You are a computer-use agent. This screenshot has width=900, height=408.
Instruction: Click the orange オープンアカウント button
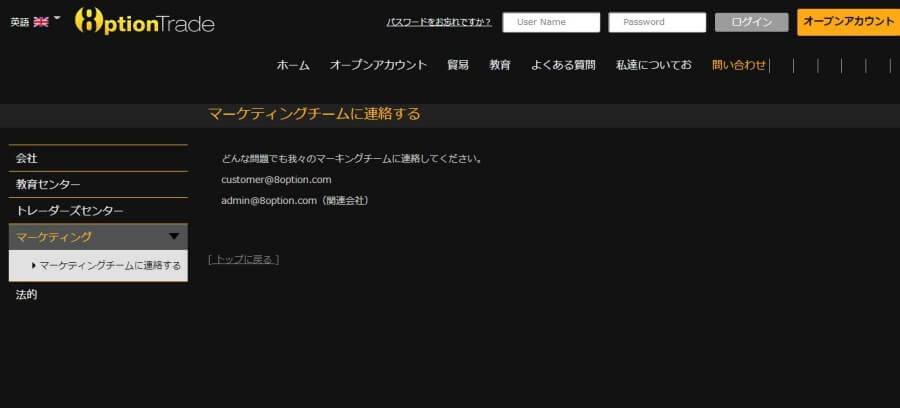pyautogui.click(x=848, y=22)
